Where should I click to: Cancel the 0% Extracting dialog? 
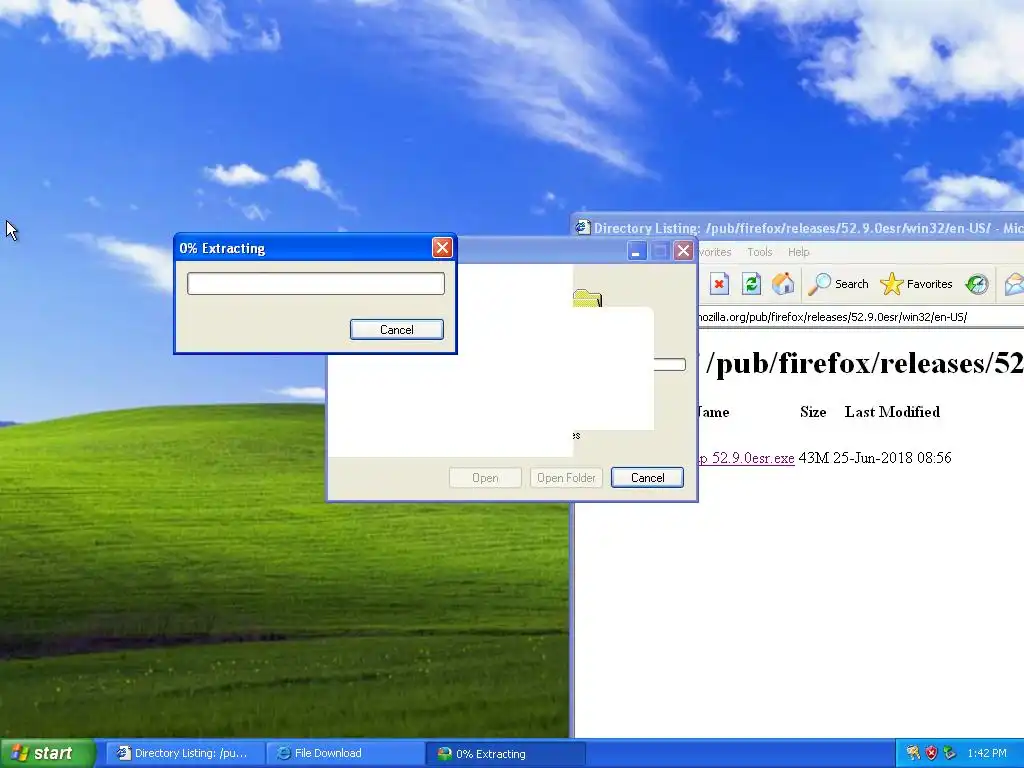pos(396,330)
